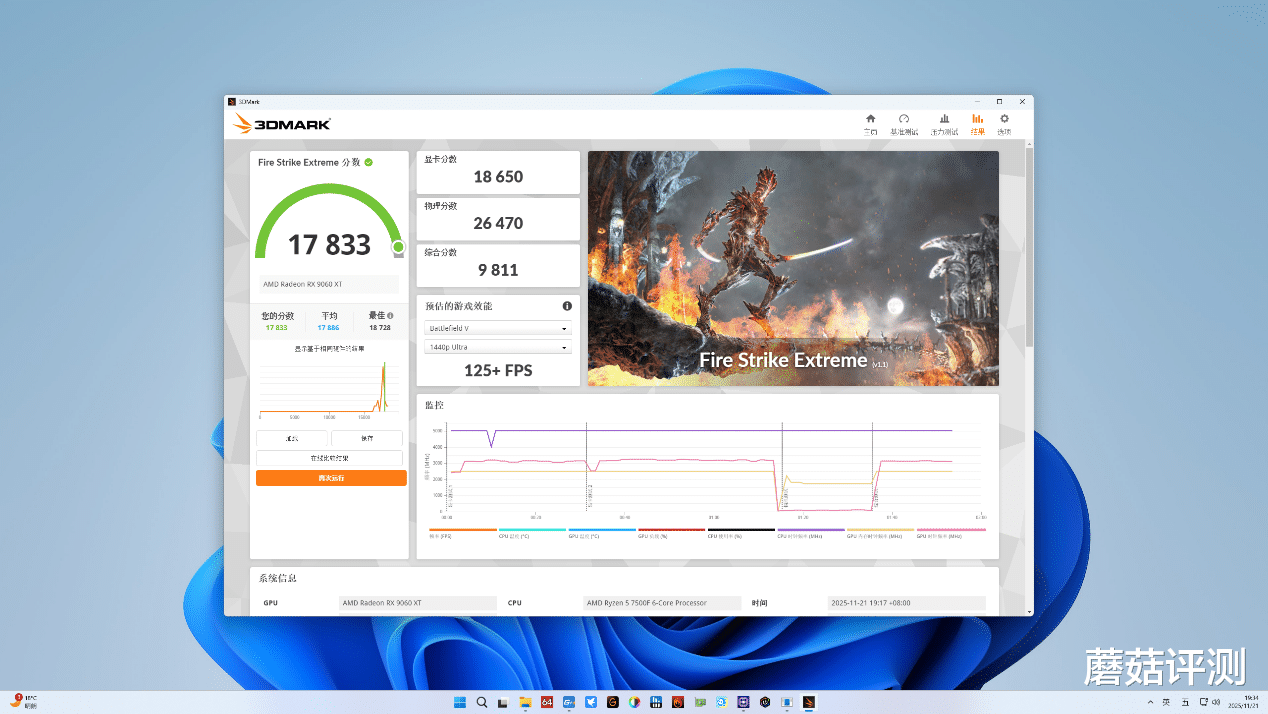Viewport: 1268px width, 714px height.
Task: Click the 125+ FPS estimate
Action: tap(498, 370)
